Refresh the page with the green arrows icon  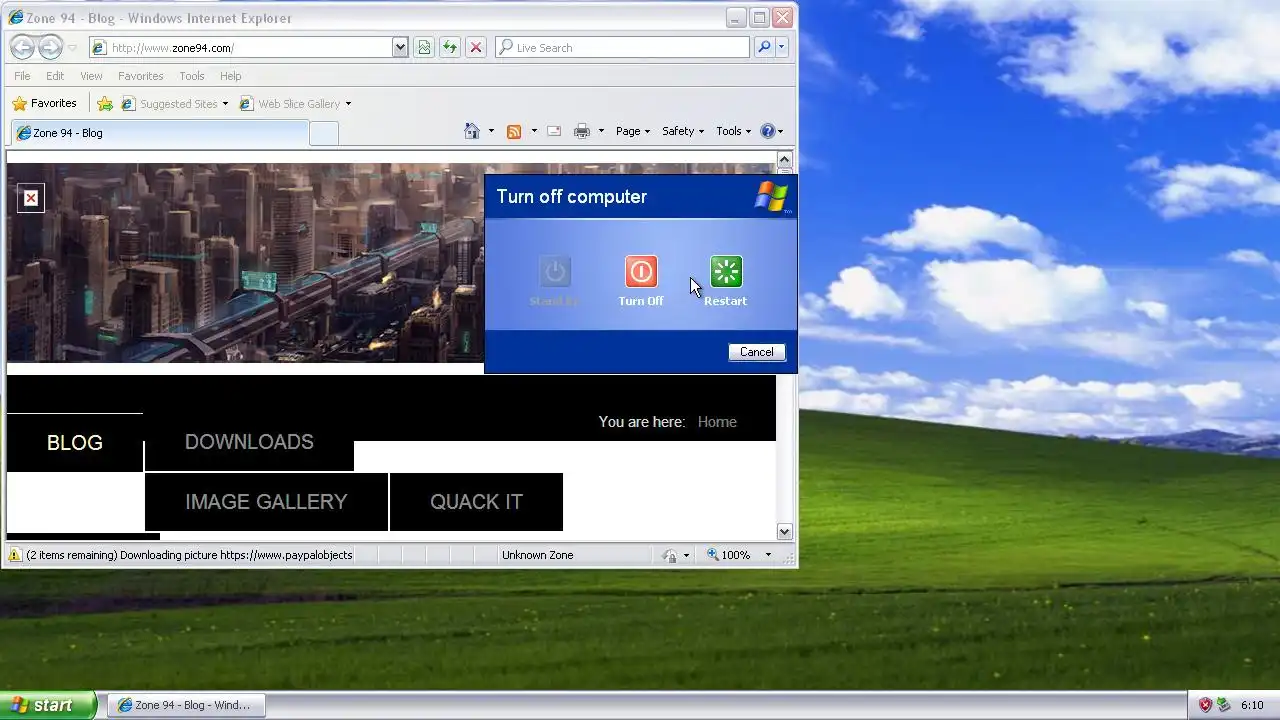point(450,47)
